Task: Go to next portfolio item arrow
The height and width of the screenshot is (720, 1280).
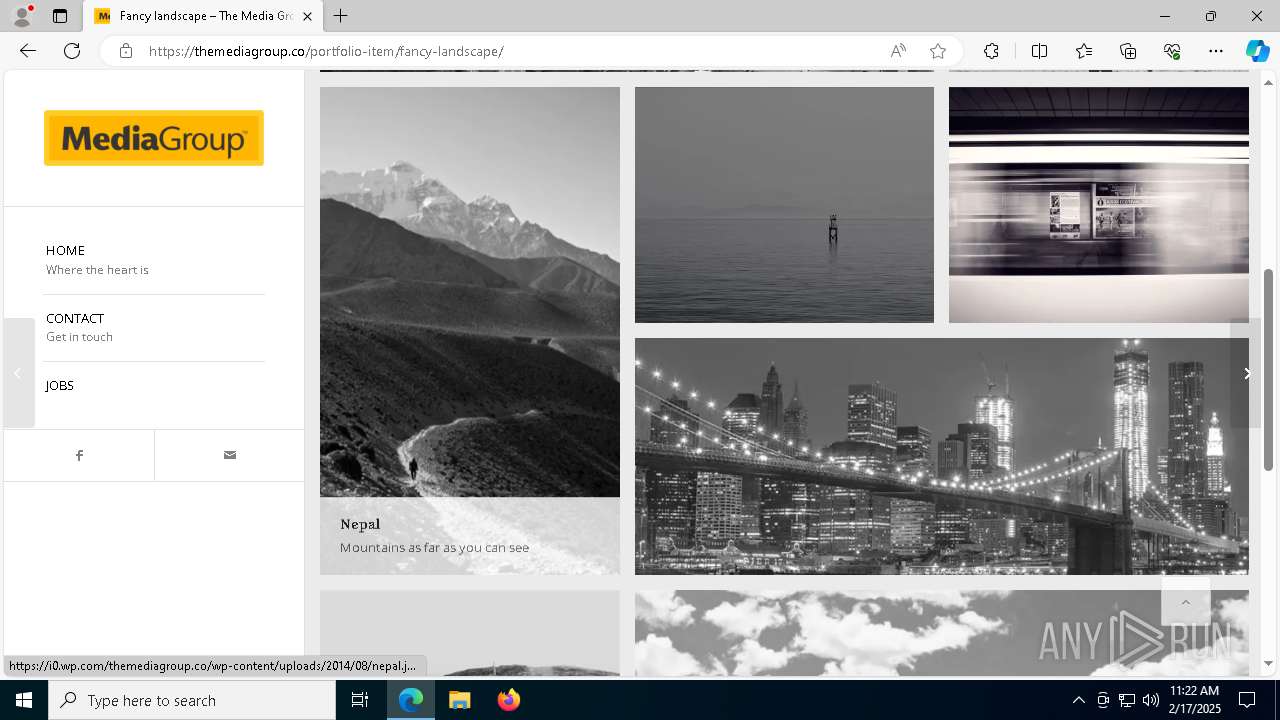Action: (1246, 373)
